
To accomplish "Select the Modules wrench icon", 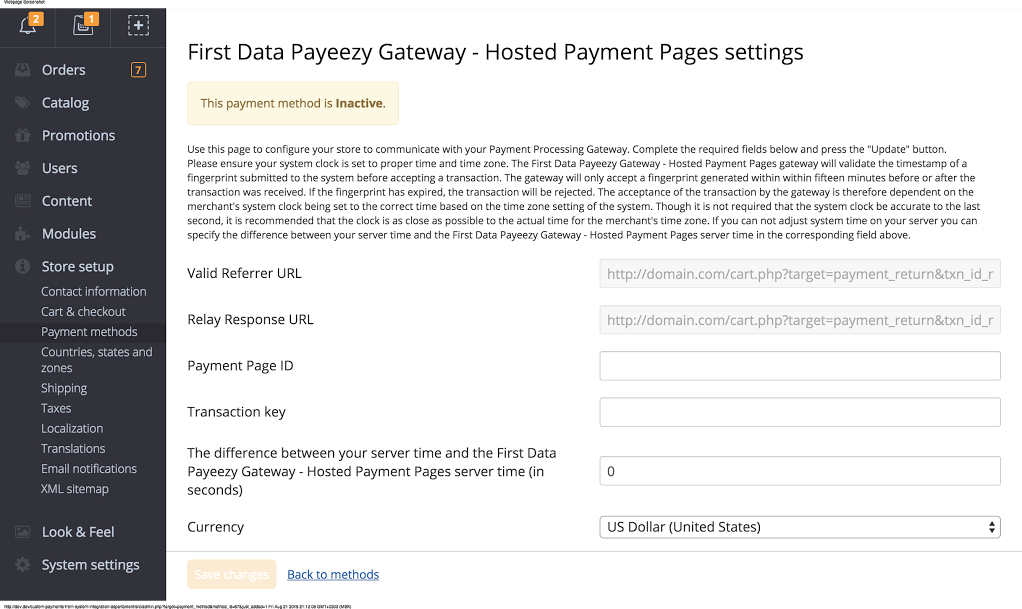I will 22,233.
